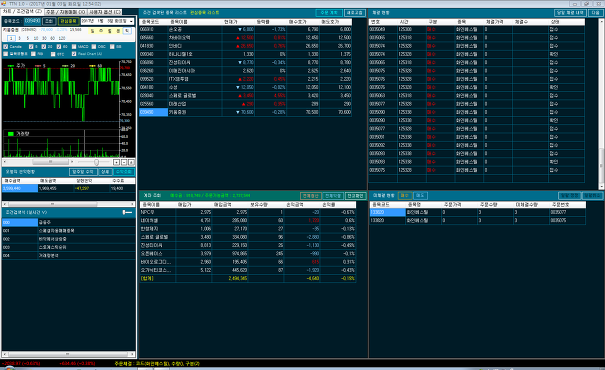
Task: Click the 다음 button in 체결 현황
Action: 595,13
